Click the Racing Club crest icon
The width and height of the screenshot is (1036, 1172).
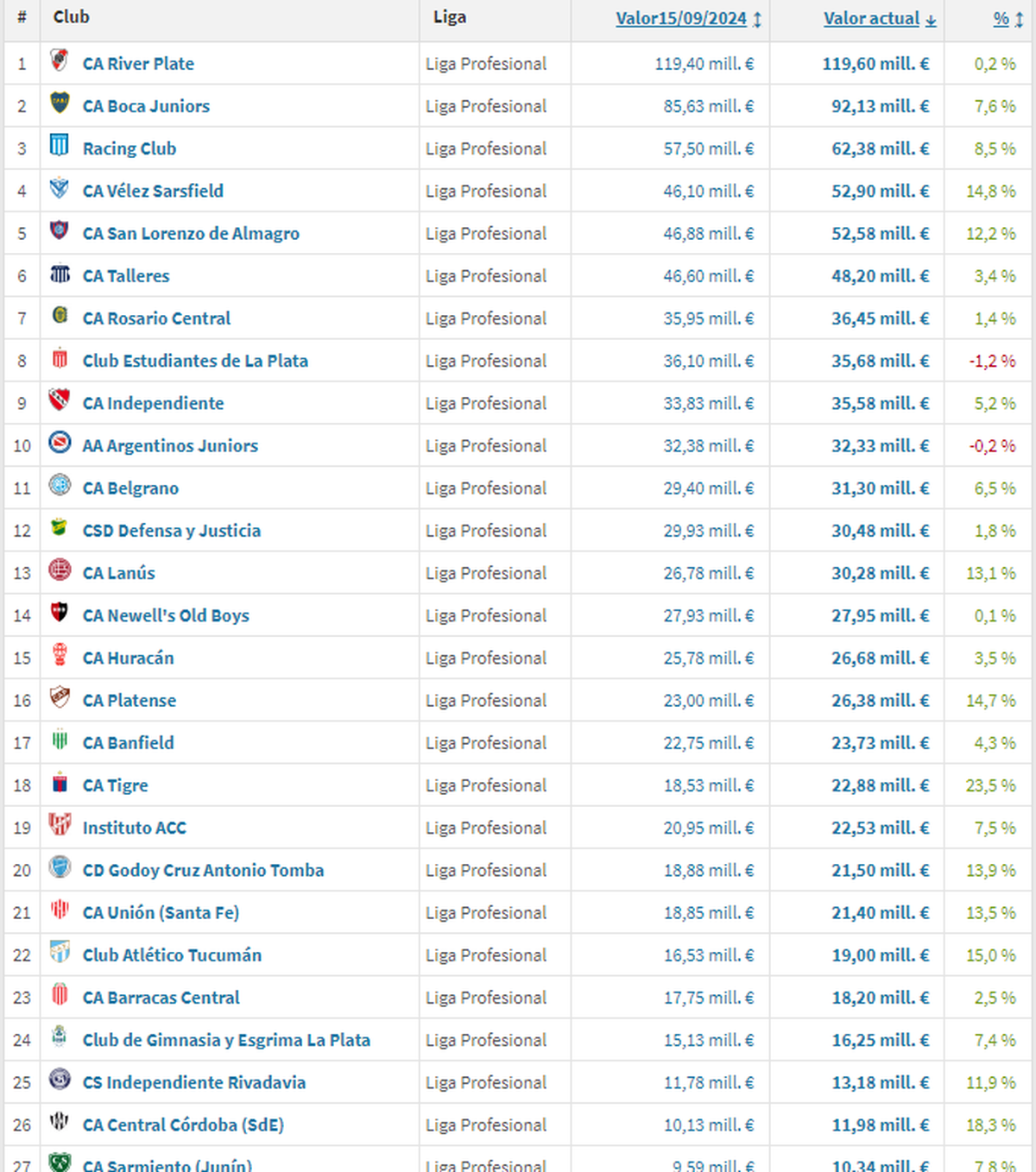(x=60, y=145)
